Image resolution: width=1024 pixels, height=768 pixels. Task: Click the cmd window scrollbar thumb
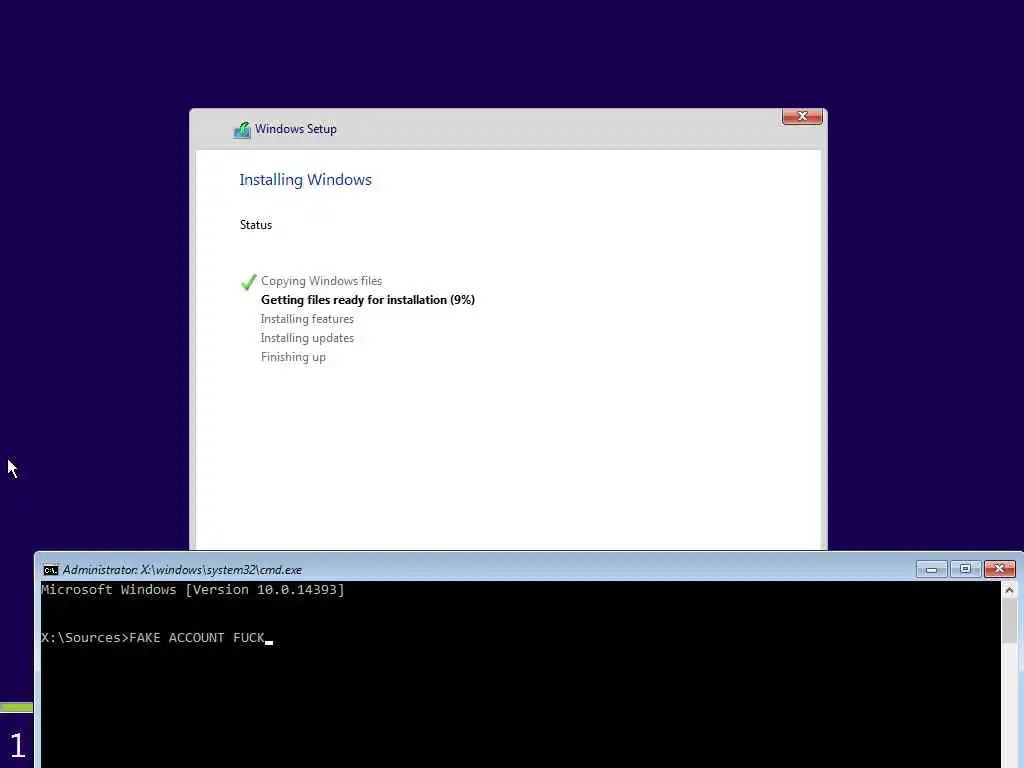pos(1009,620)
